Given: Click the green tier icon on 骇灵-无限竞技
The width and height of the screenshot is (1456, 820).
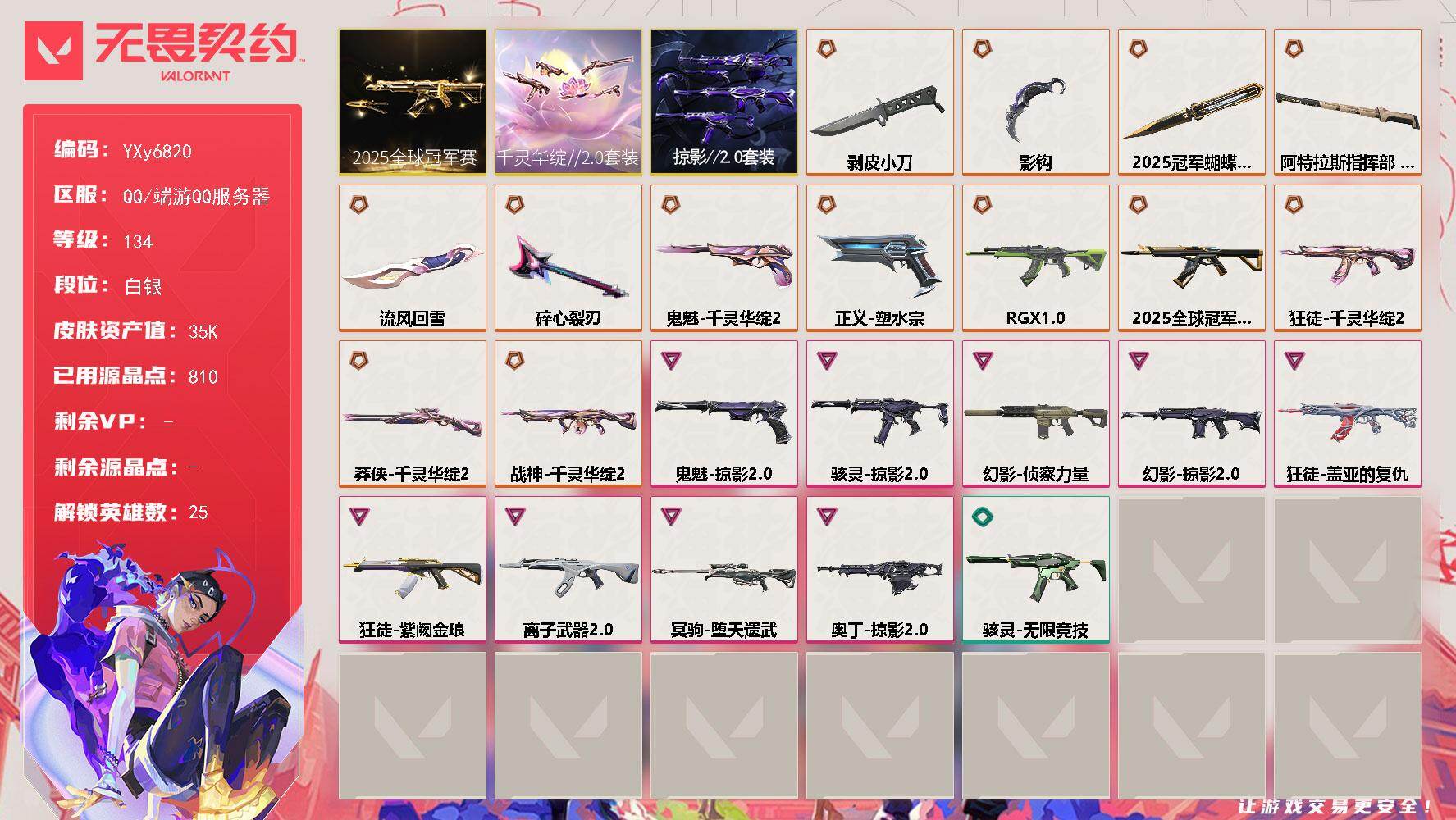Looking at the screenshot, I should pyautogui.click(x=983, y=516).
